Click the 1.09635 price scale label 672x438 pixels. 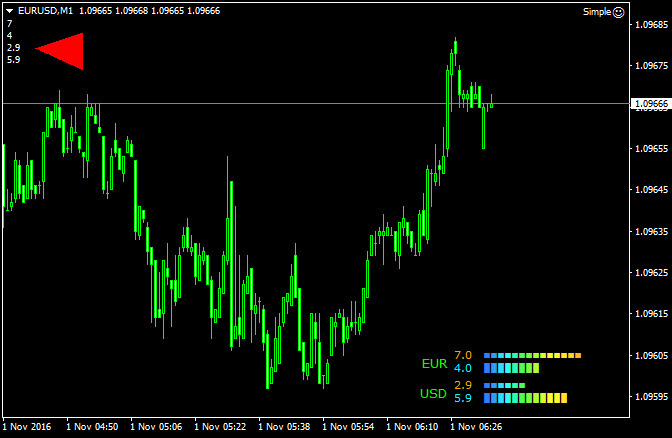tap(651, 231)
